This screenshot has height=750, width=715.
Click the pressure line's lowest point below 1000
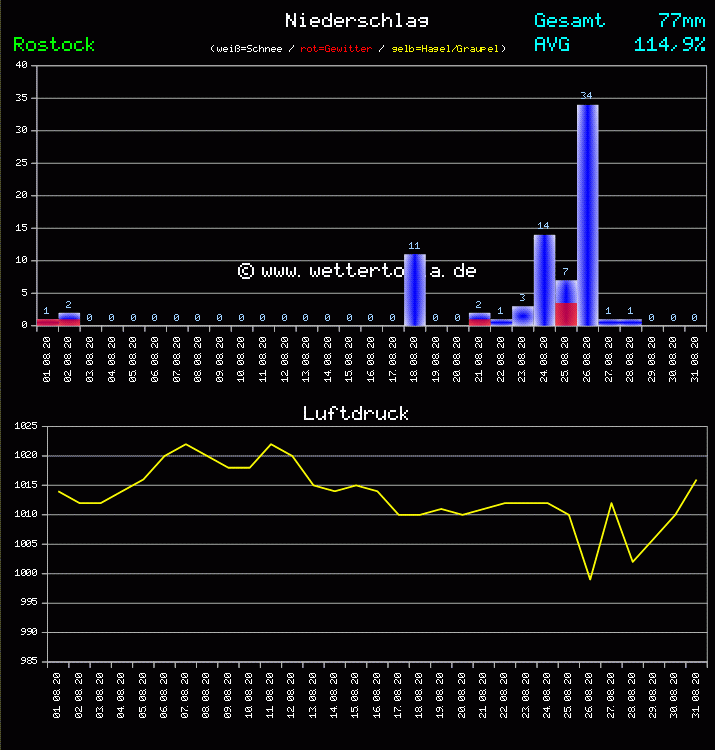pos(590,579)
